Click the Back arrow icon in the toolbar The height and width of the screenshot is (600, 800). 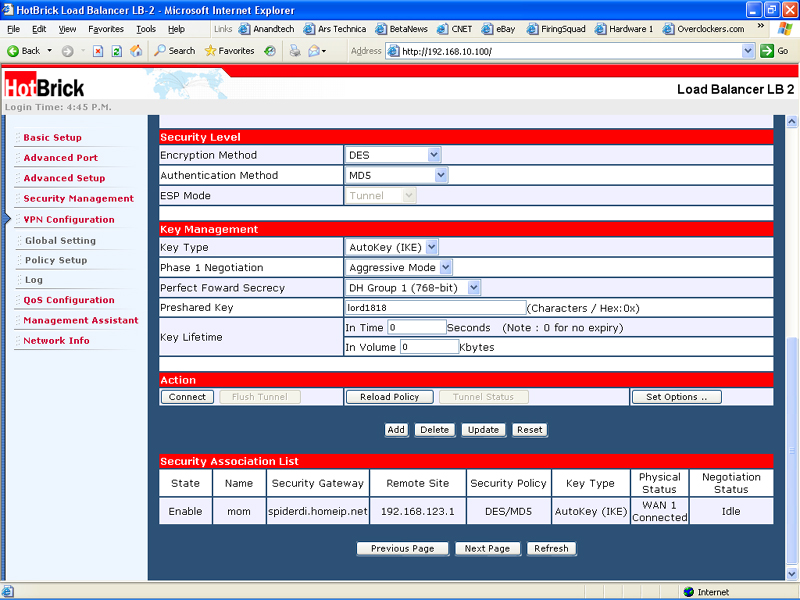13,51
